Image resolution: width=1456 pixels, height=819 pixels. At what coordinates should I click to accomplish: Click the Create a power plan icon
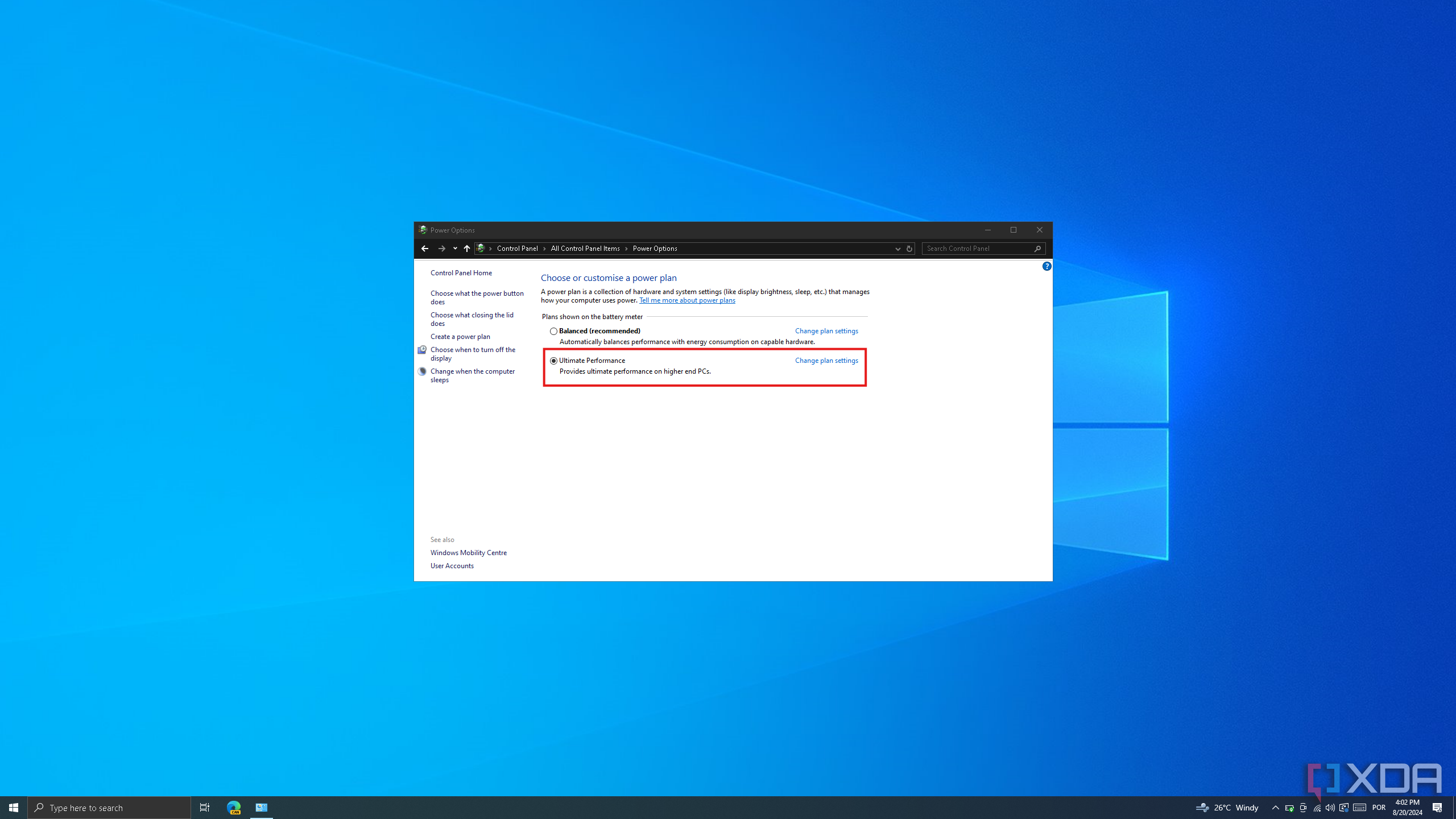tap(459, 336)
